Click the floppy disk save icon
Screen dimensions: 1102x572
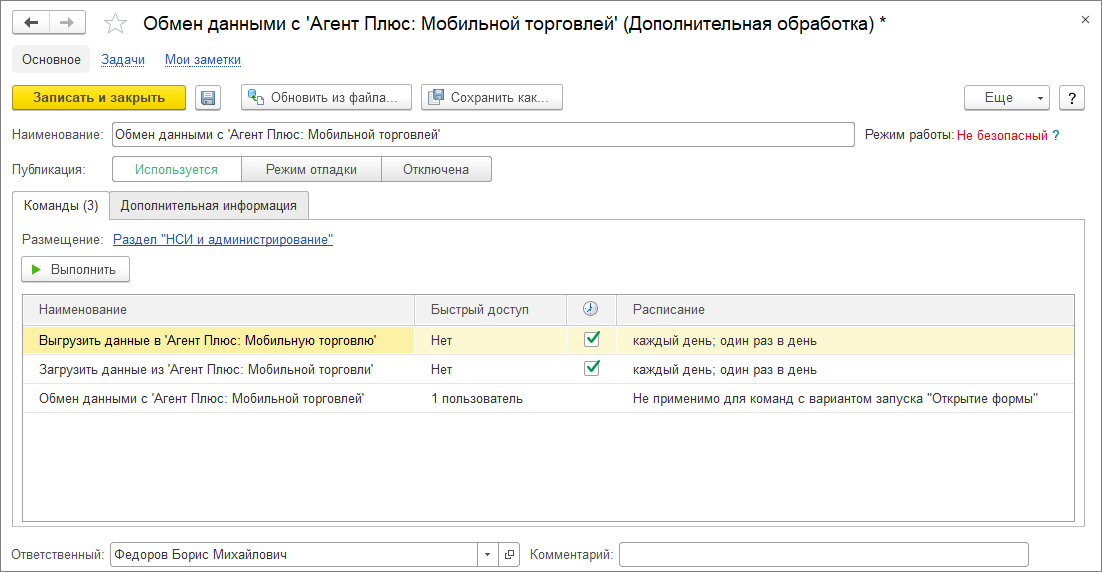(208, 98)
